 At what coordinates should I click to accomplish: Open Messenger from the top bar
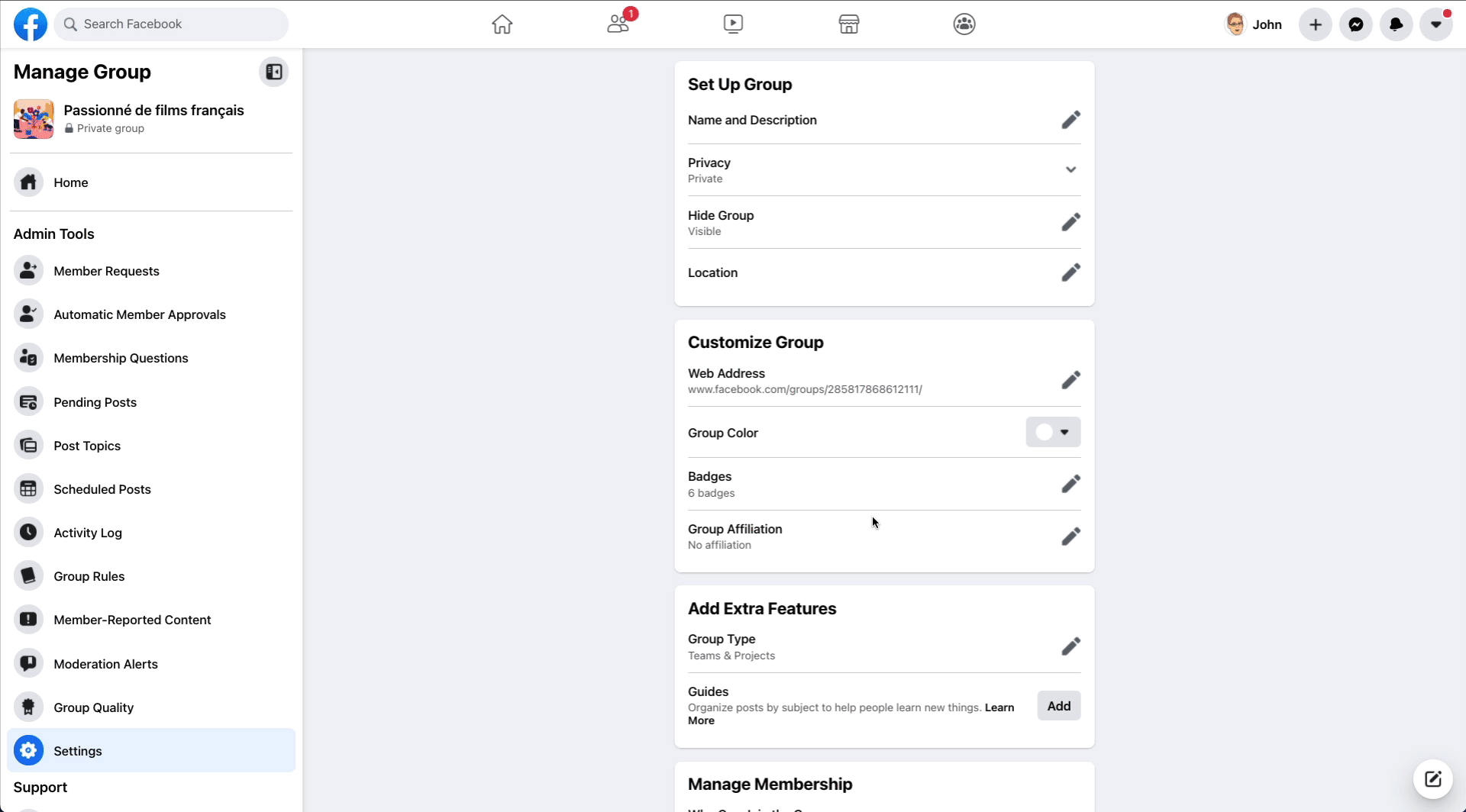(1356, 24)
